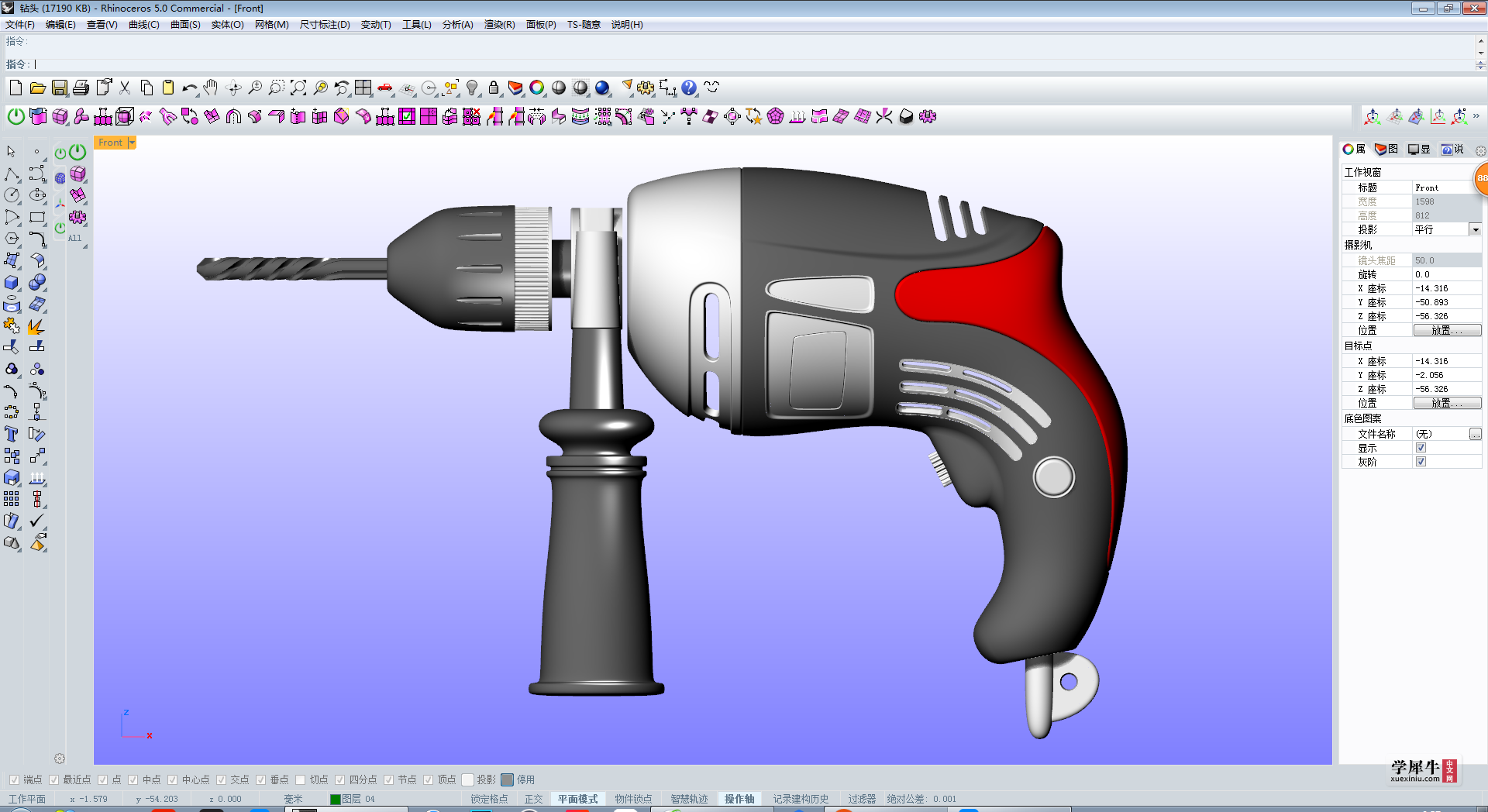
Task: Select the Polyline tool in left sidebar
Action: click(x=12, y=174)
